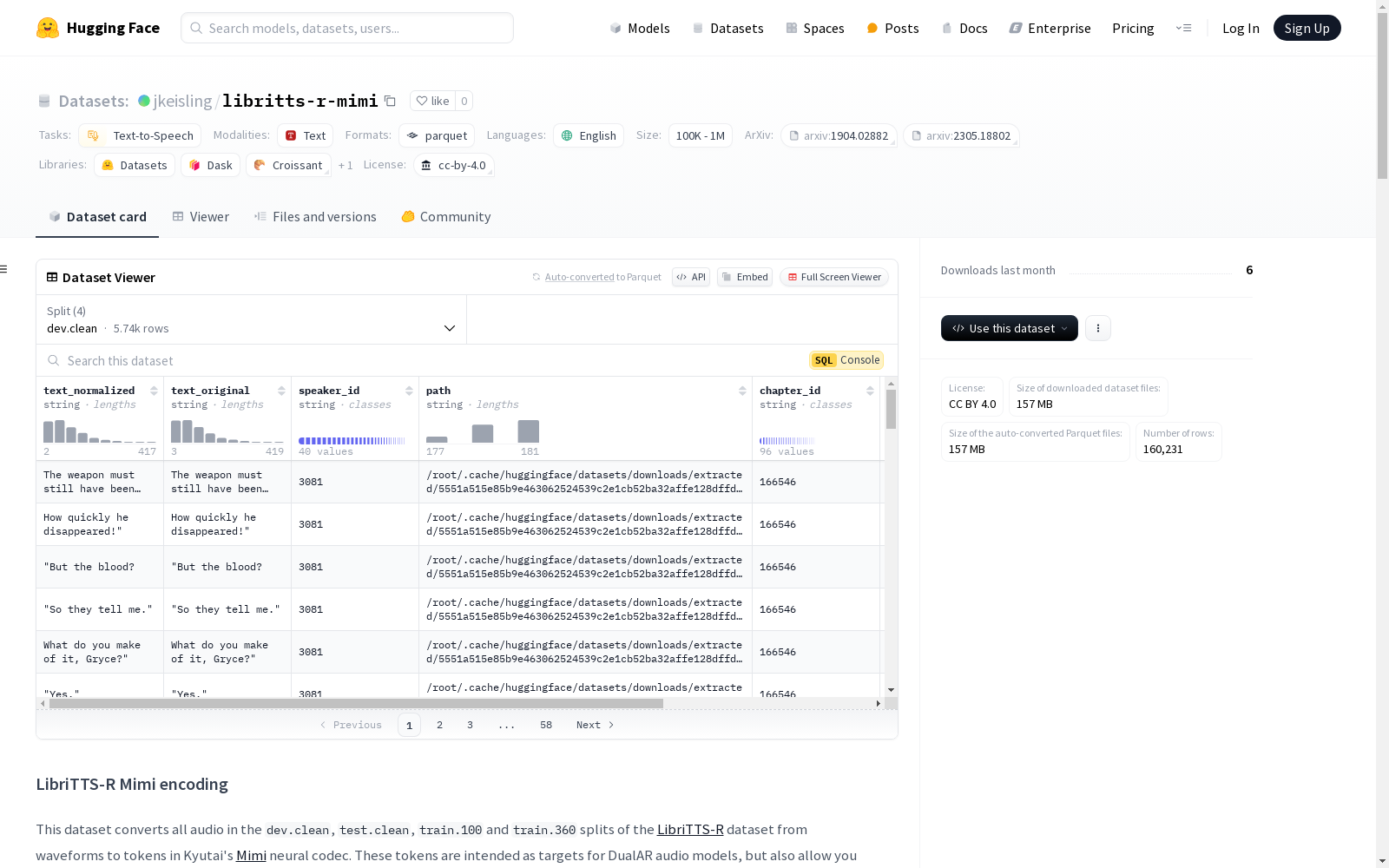Click the Text-to-Speech task tag
The width and height of the screenshot is (1389, 868).
click(x=140, y=135)
